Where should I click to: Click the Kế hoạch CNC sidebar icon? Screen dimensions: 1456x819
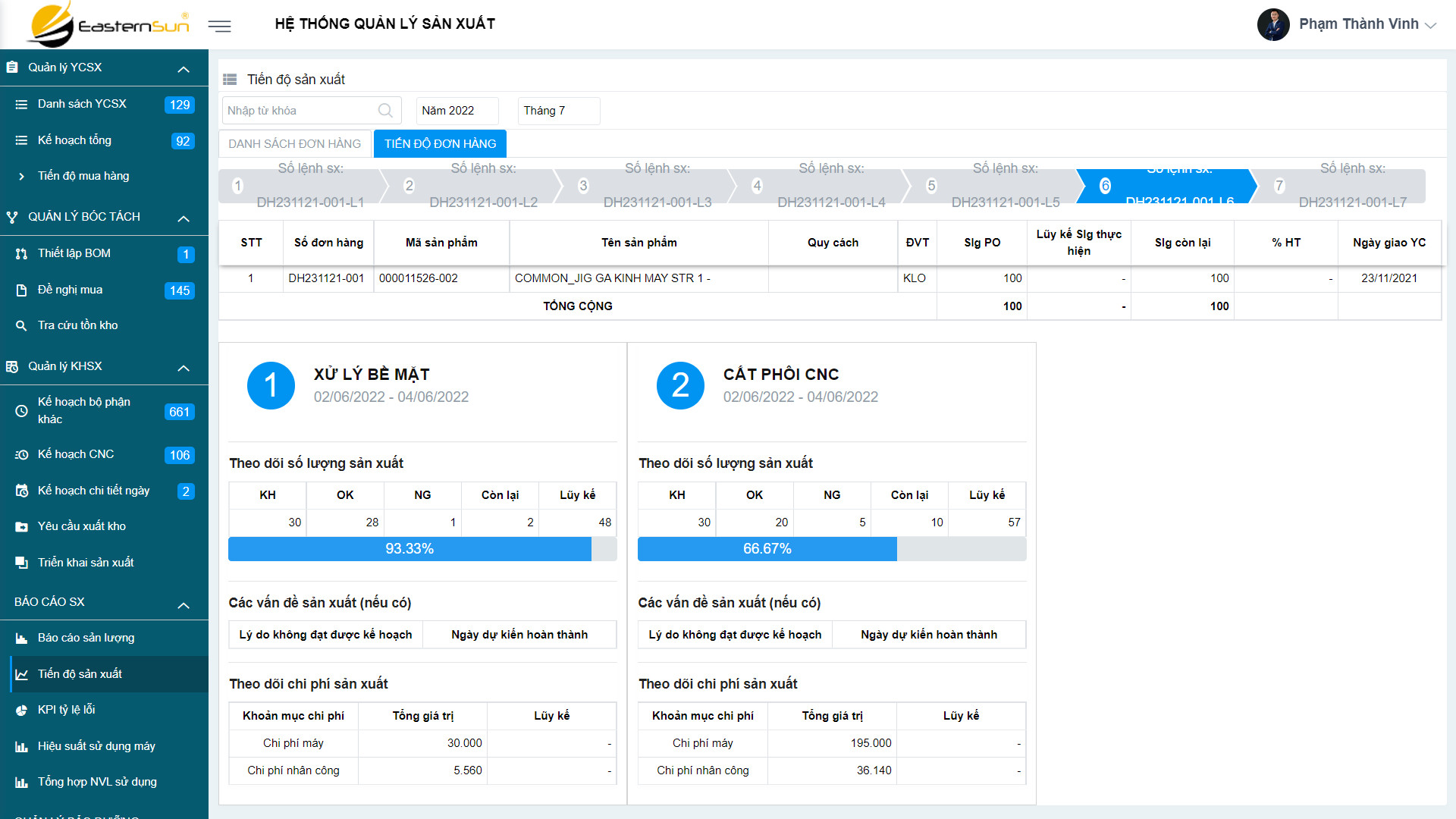tap(21, 454)
